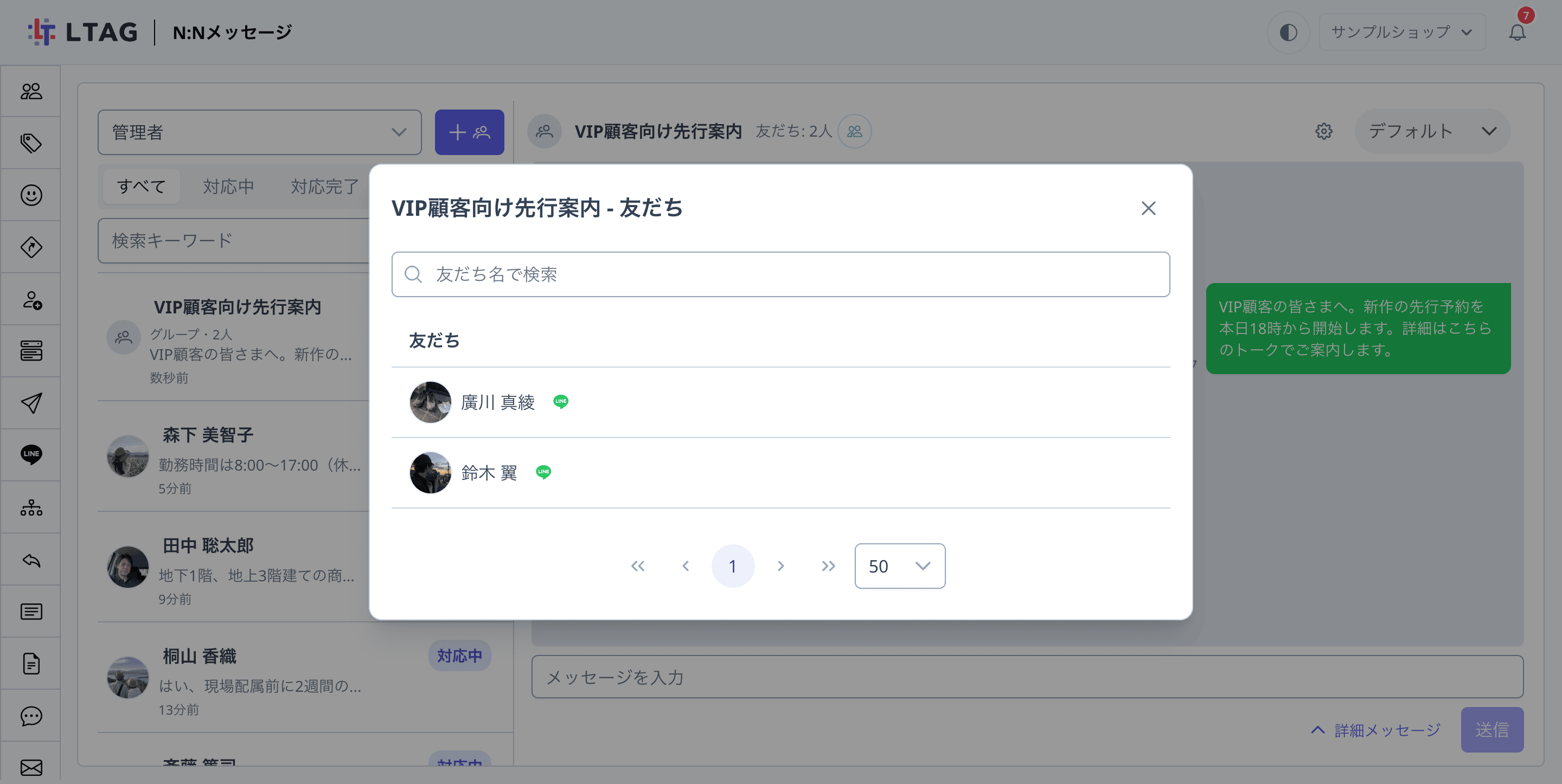Click the diamond arrow sidebar icon
Image resolution: width=1562 pixels, height=784 pixels.
pos(31,247)
